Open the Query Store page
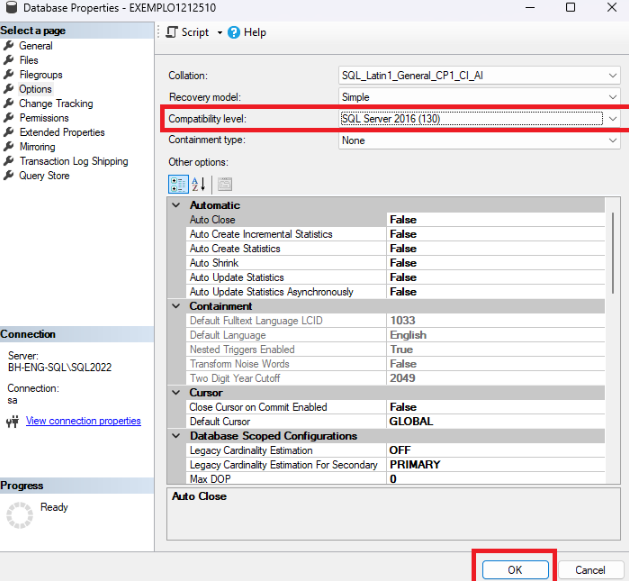This screenshot has width=629, height=581. point(44,176)
